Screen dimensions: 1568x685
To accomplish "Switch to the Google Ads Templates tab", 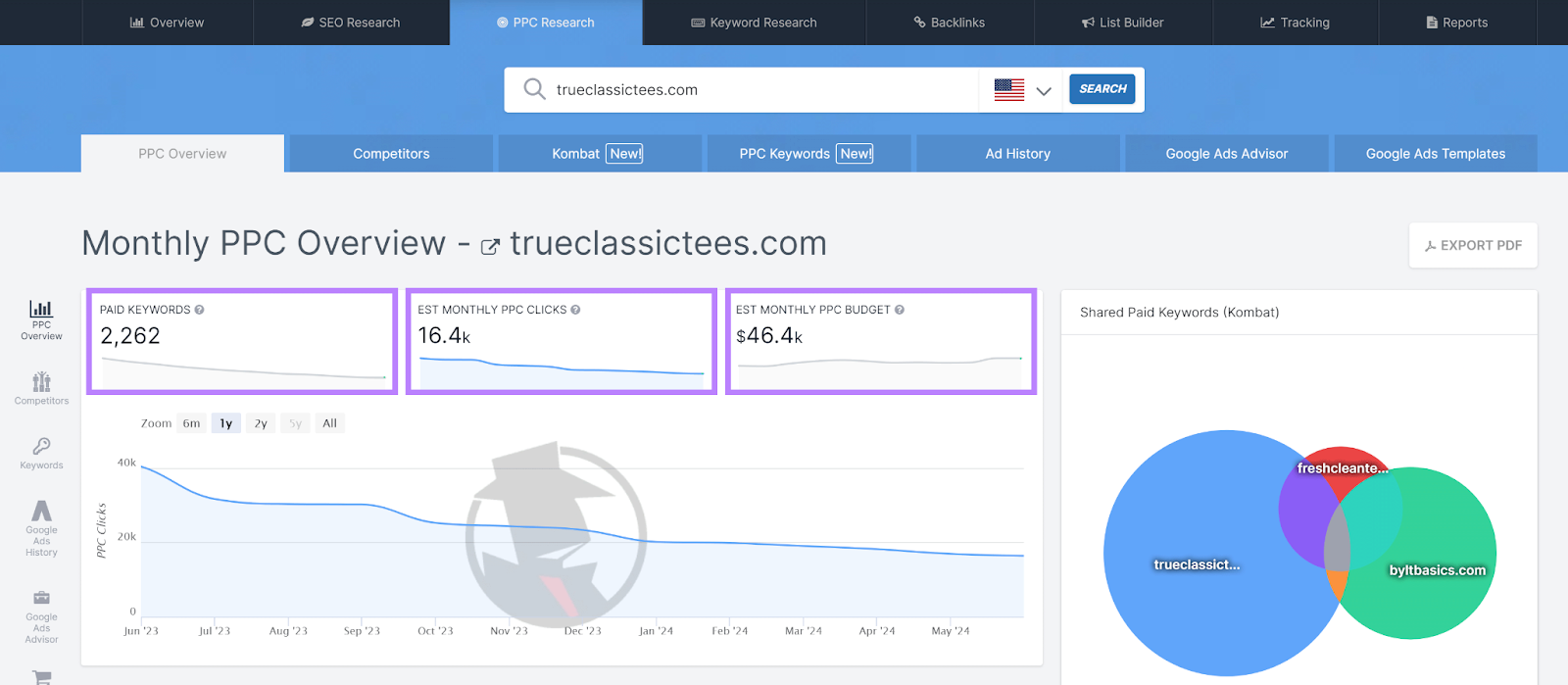I will click(1436, 154).
